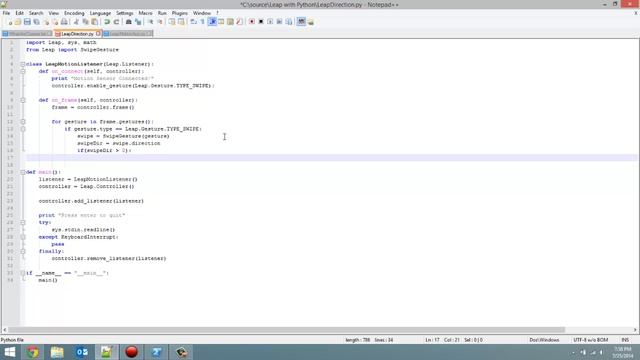640x360 pixels.
Task: Open the Document Map toolbar icon
Action: pos(230,22)
